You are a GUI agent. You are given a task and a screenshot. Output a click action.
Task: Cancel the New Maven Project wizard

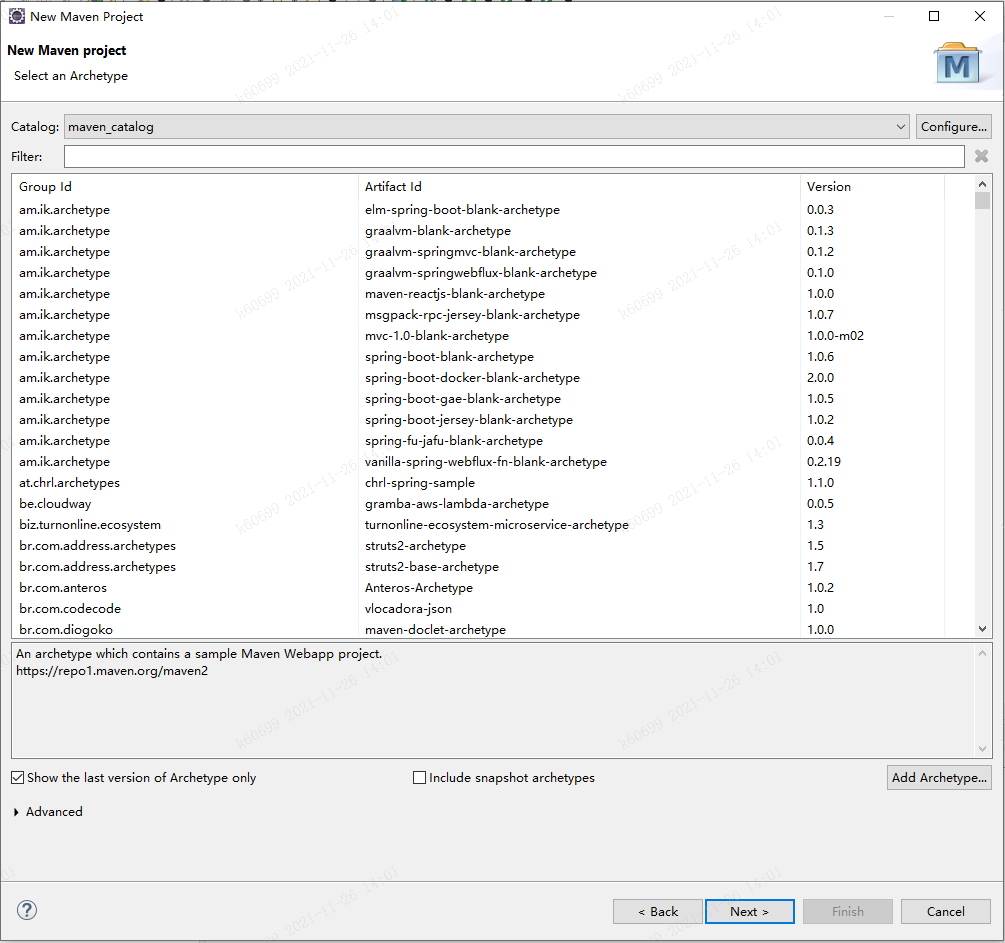pos(945,911)
